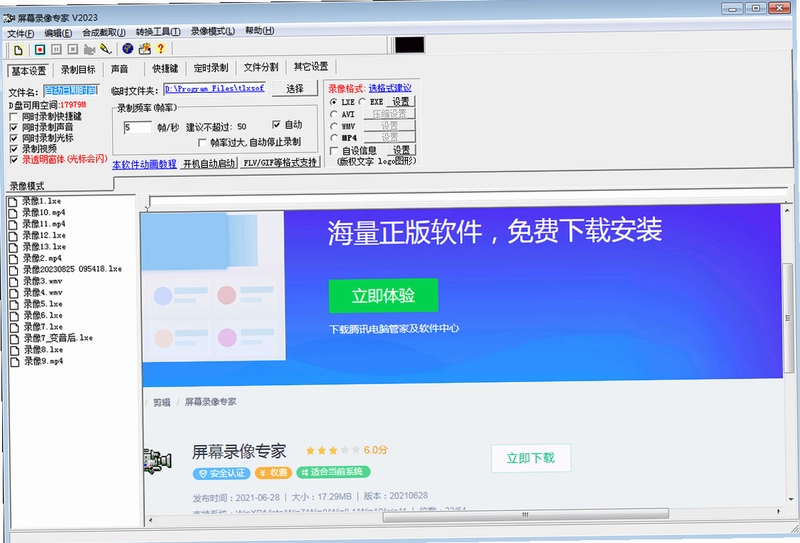This screenshot has width=800, height=543.
Task: Start recording with the red record icon
Action: [40, 50]
